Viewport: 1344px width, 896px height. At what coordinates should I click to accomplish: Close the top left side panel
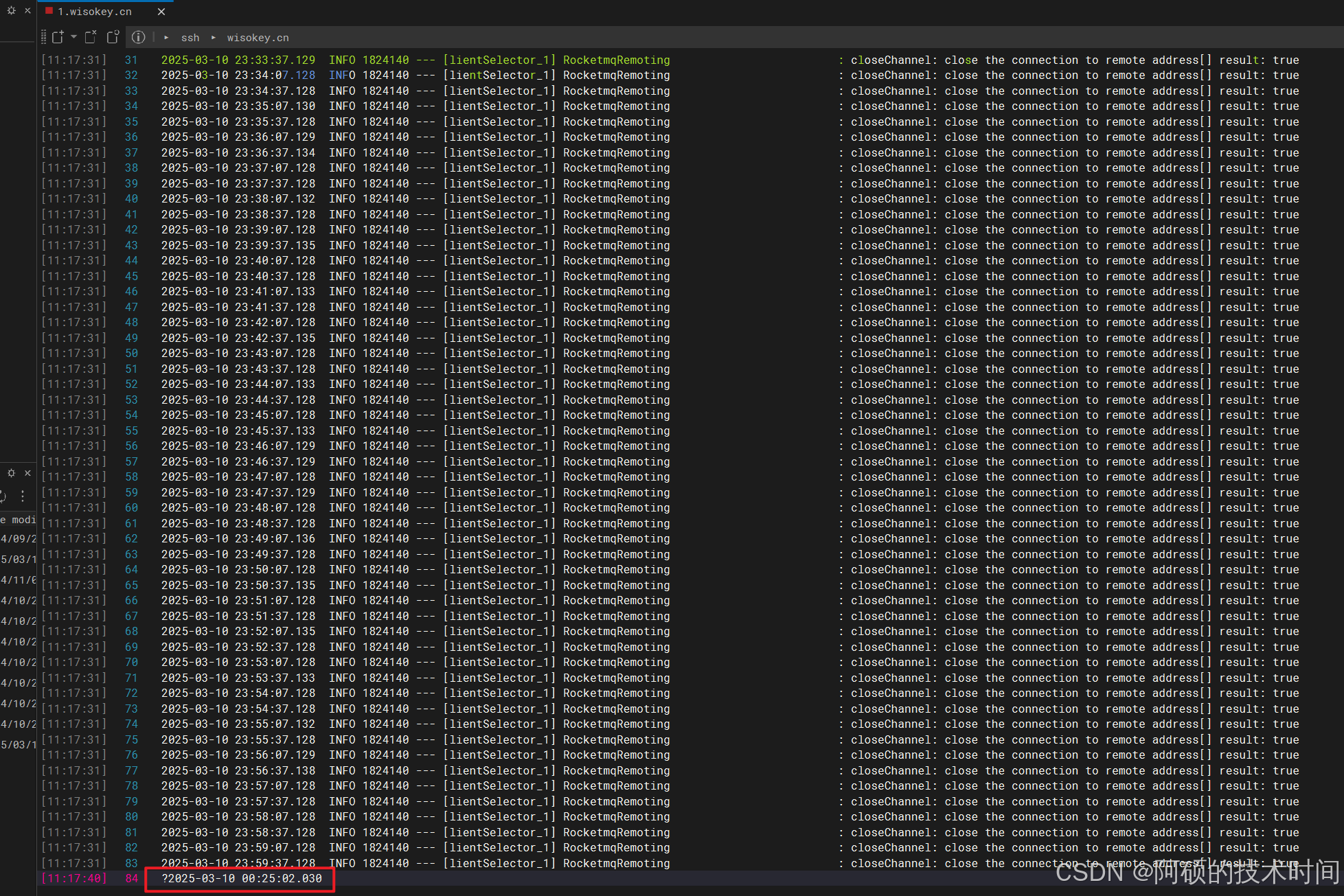pyautogui.click(x=27, y=11)
